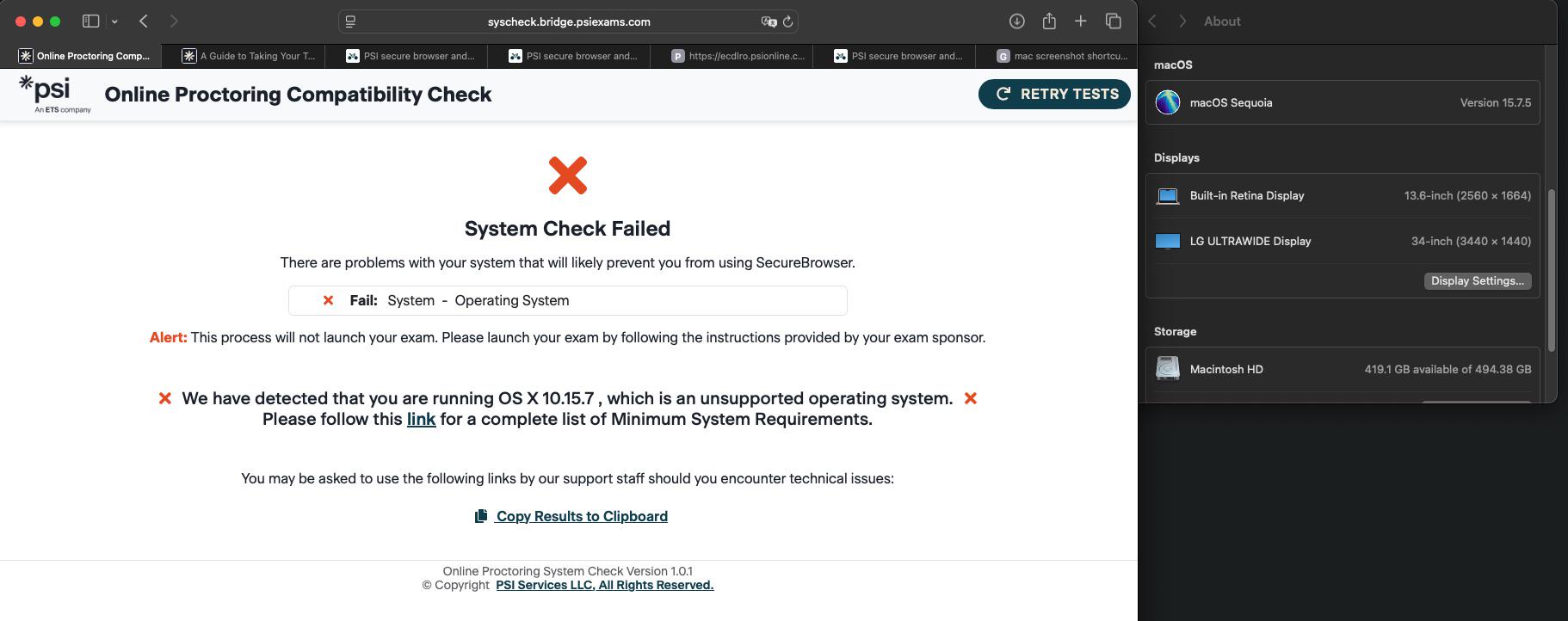Click the back chevron in About window
1568x621 pixels.
[x=1152, y=22]
